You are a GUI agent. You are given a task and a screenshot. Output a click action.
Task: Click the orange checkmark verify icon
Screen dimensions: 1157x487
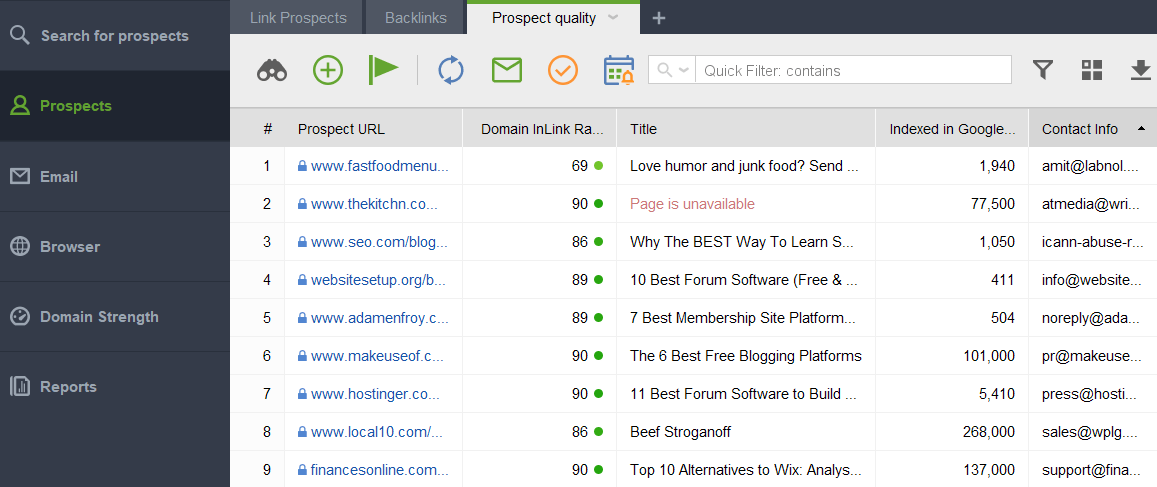[563, 71]
